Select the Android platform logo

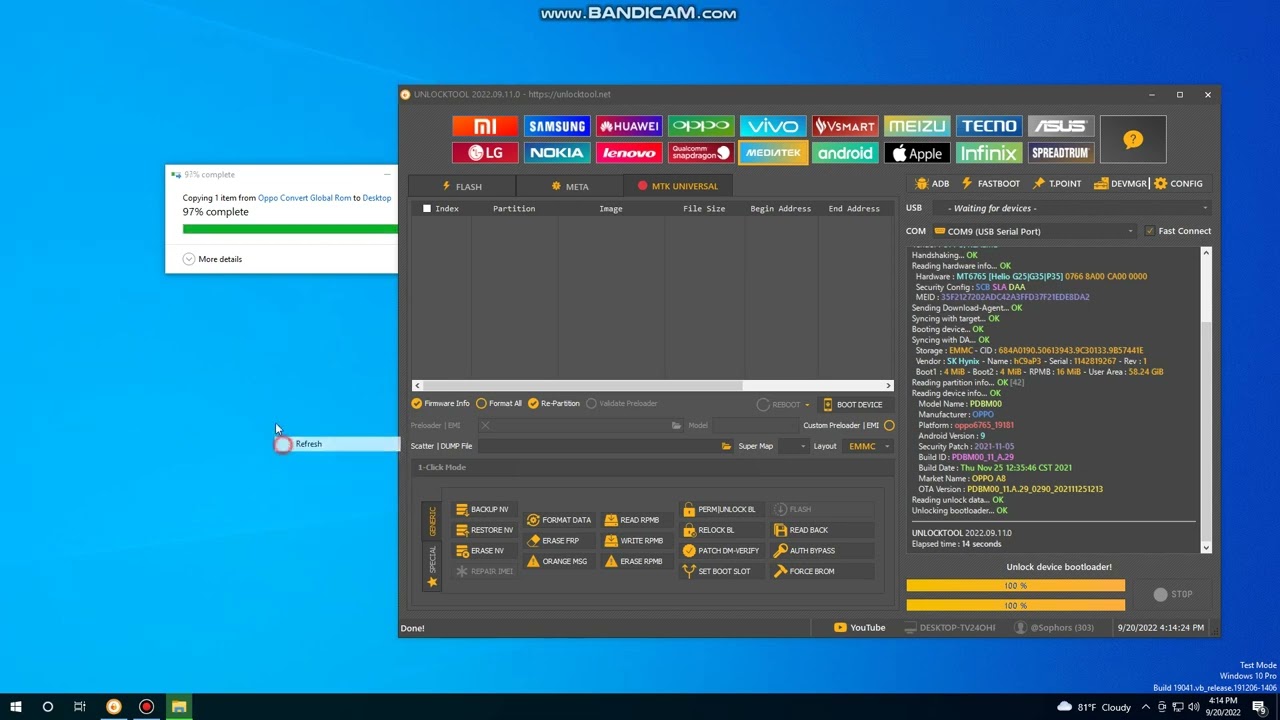845,153
